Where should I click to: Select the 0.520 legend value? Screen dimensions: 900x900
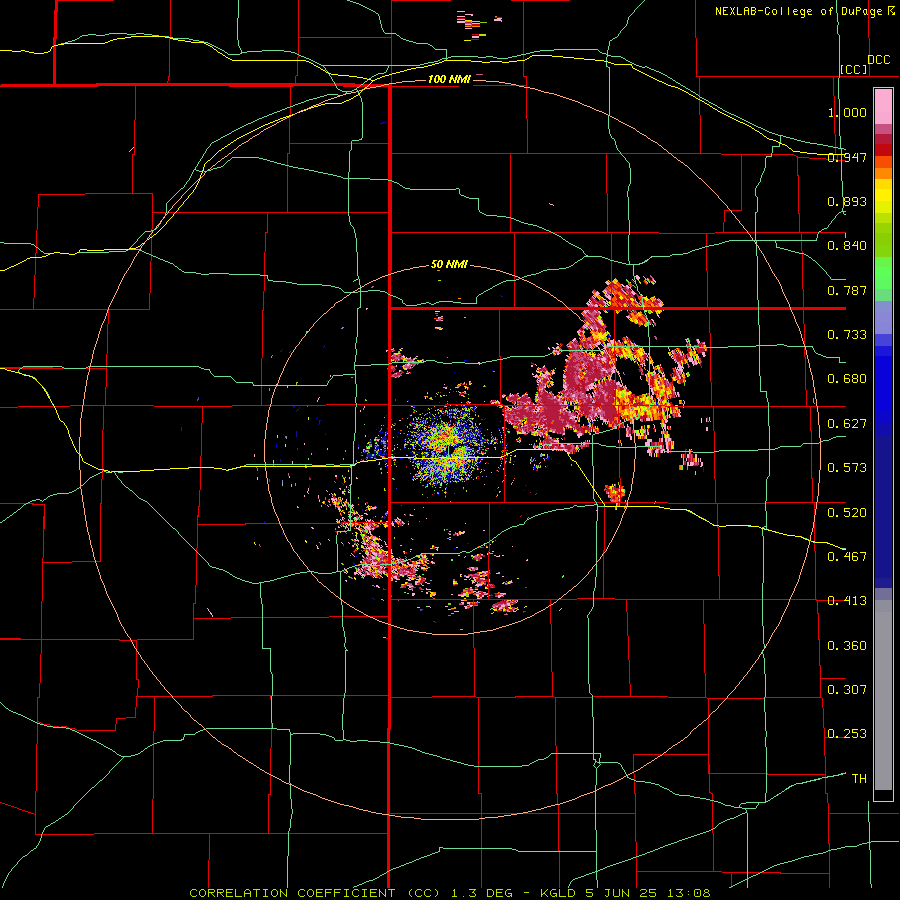(847, 513)
